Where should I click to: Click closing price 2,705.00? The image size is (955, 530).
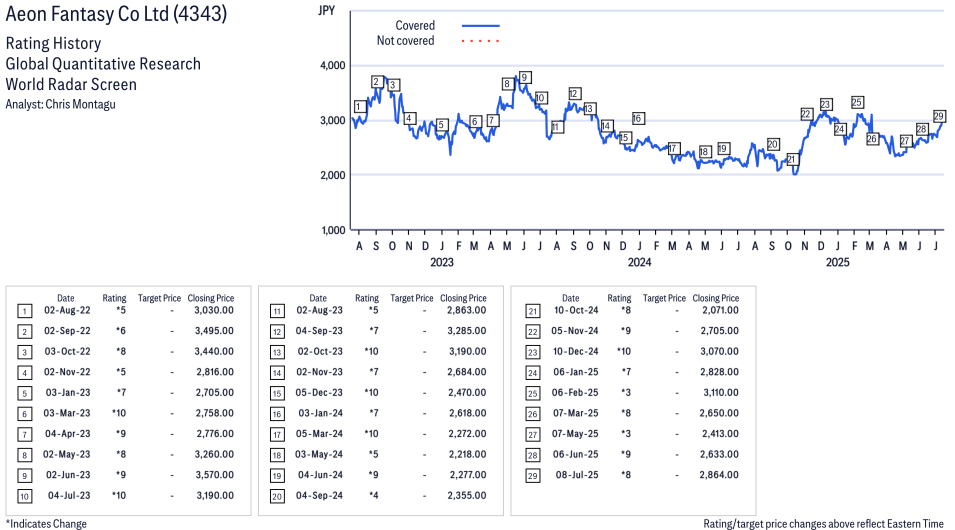point(719,331)
